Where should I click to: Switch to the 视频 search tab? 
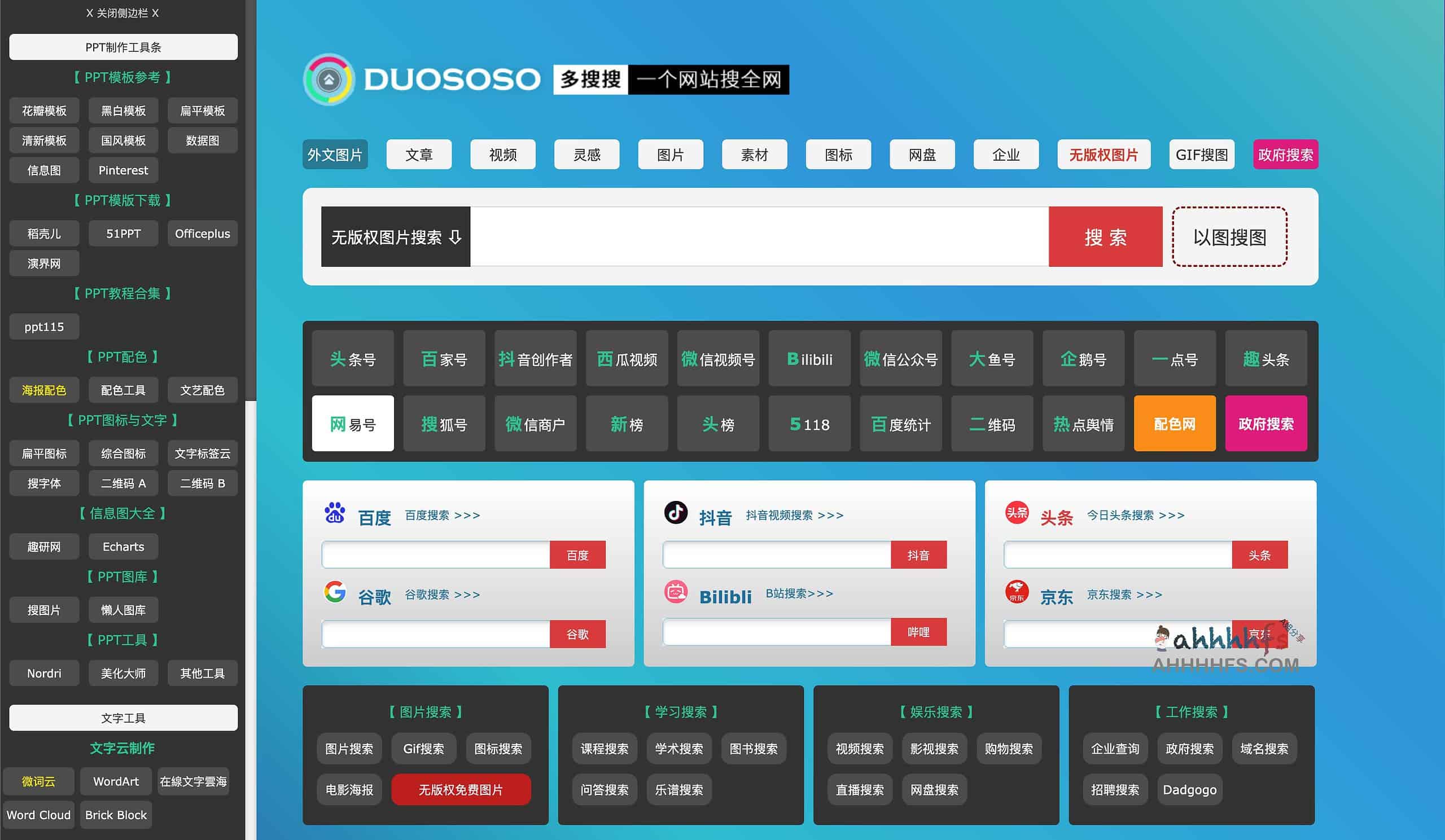(503, 154)
